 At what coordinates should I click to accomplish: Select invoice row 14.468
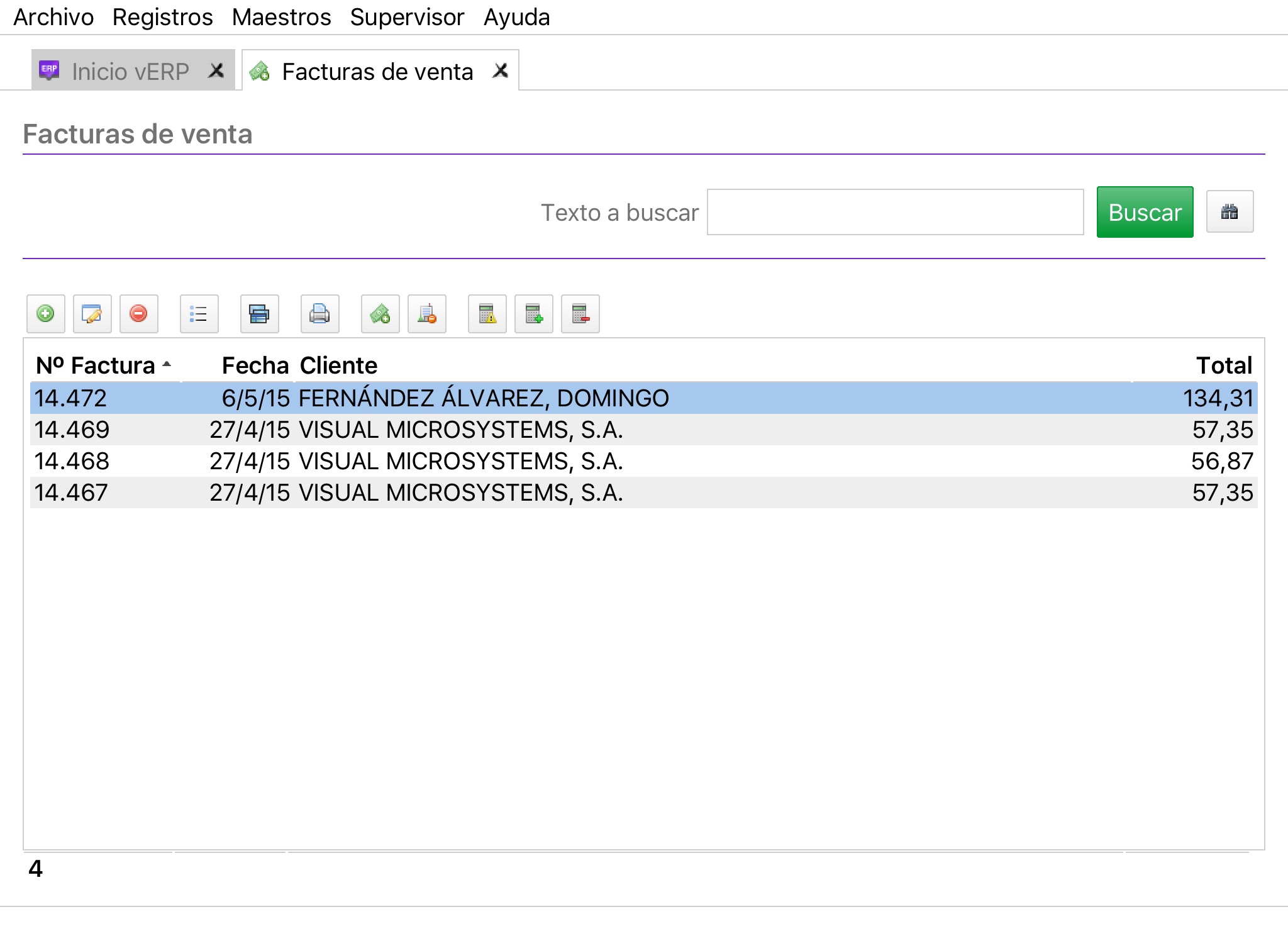[x=644, y=461]
